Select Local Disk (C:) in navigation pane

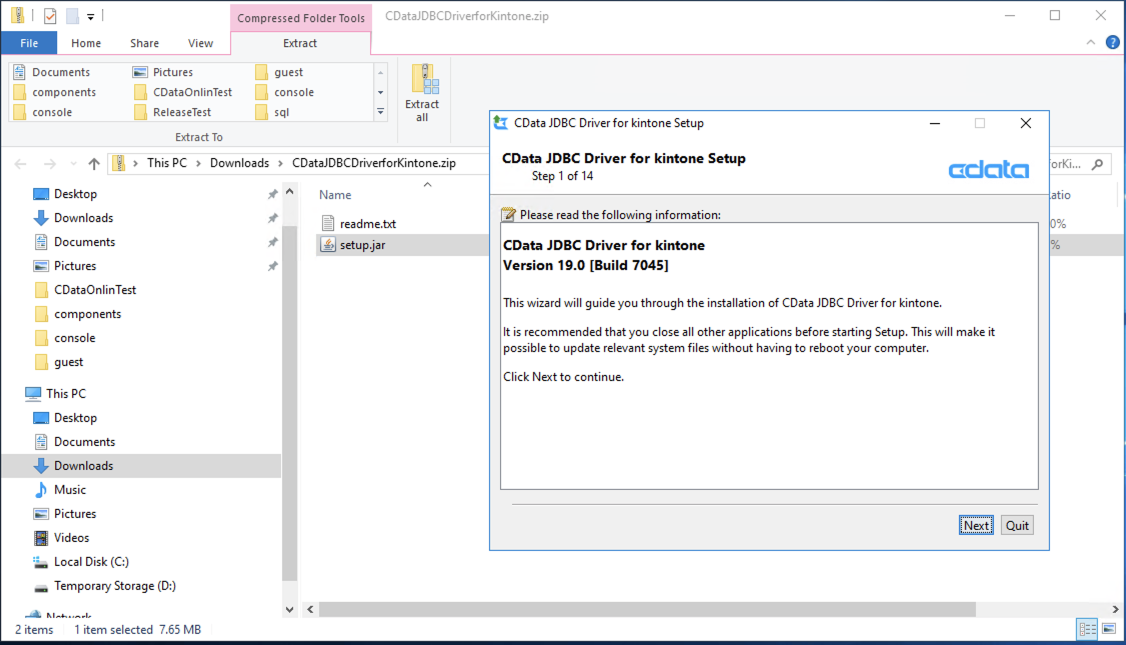coord(91,562)
